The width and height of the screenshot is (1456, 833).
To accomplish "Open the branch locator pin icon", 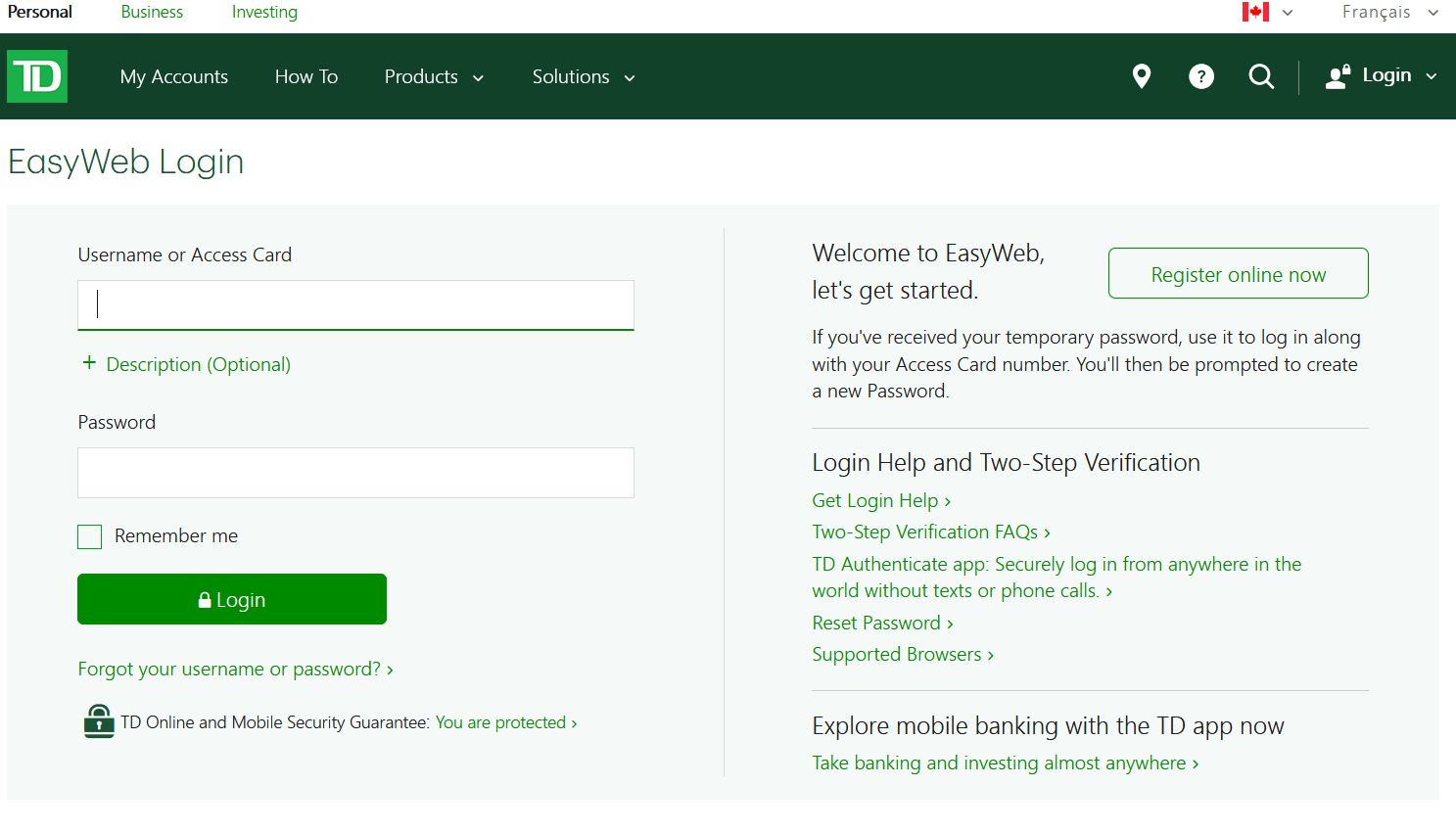I will coord(1141,76).
